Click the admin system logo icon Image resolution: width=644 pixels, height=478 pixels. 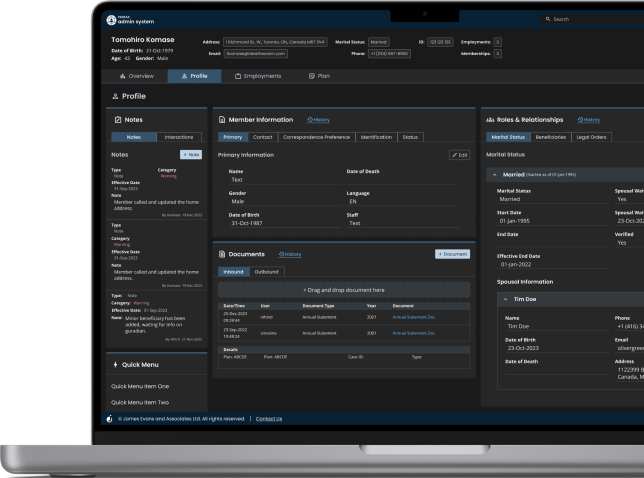tap(111, 19)
